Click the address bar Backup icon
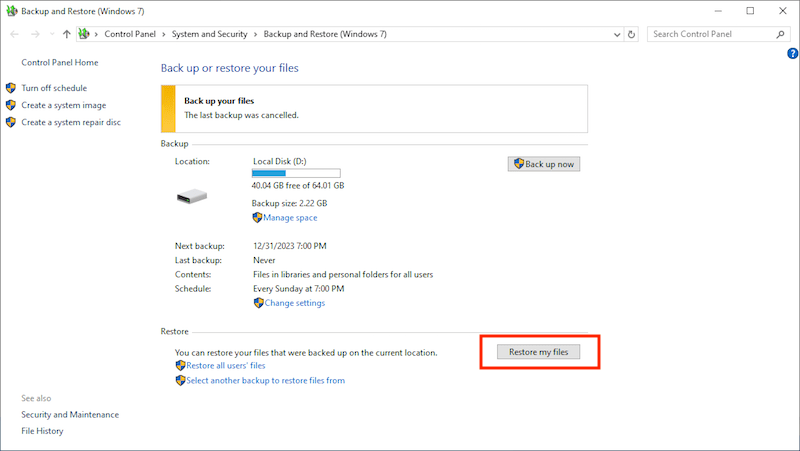Image resolution: width=800 pixels, height=451 pixels. (x=84, y=34)
